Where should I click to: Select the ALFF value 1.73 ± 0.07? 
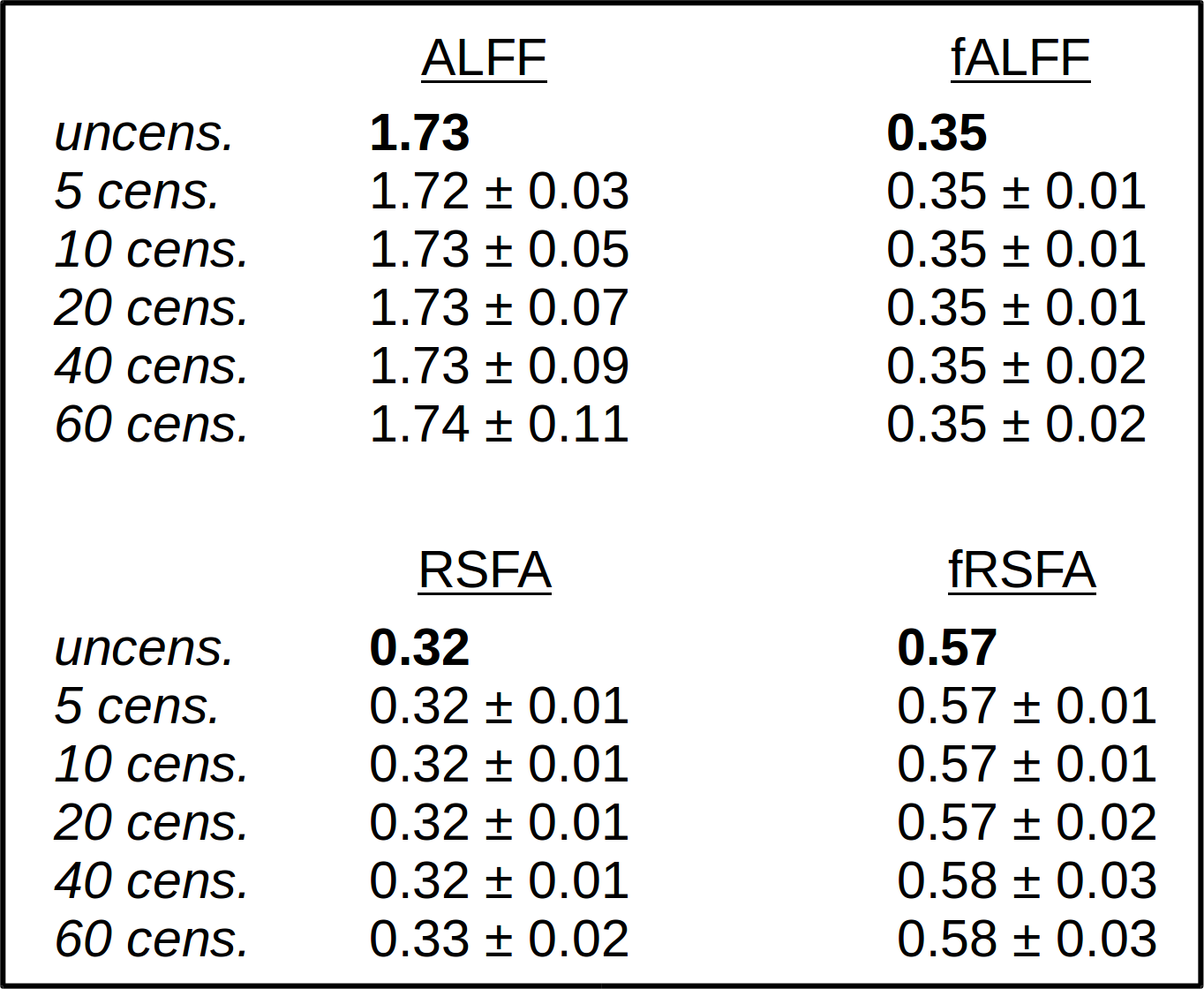[x=499, y=308]
